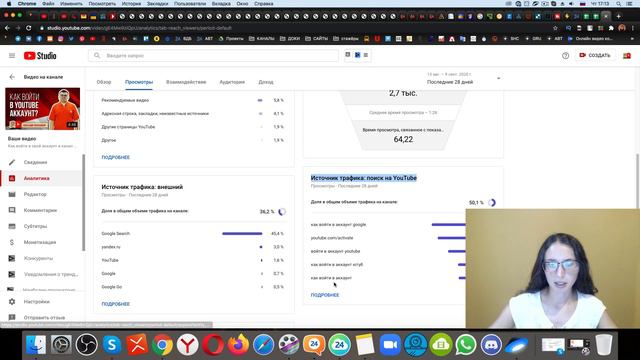The height and width of the screenshot is (360, 640).
Task: Open the Закладки menu in the menu bar
Action: pyautogui.click(x=158, y=4)
